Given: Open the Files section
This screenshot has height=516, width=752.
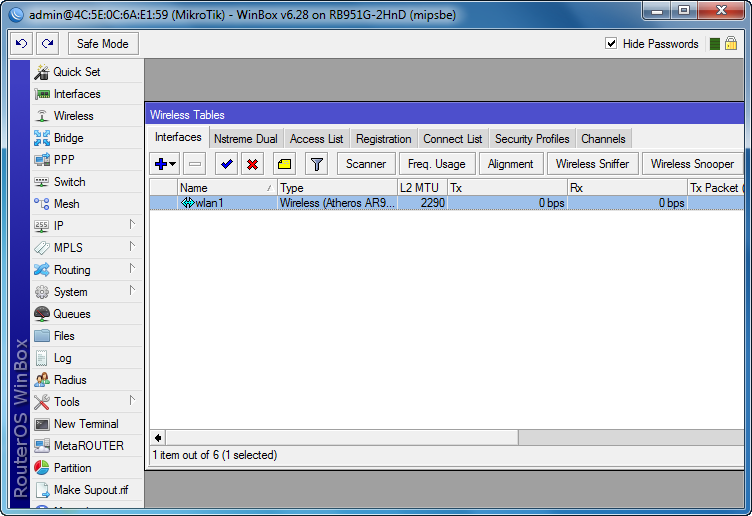Looking at the screenshot, I should pos(87,336).
